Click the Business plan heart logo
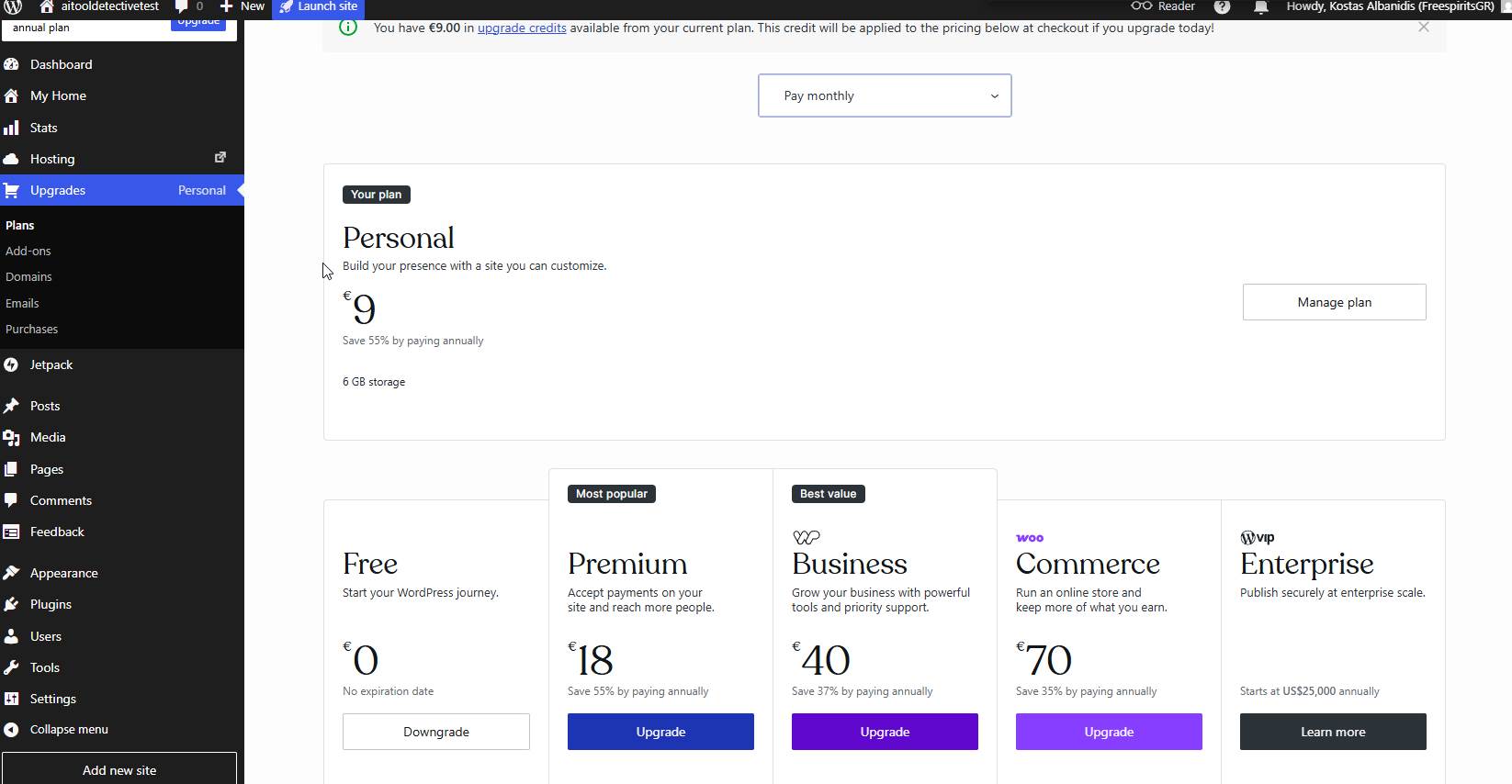This screenshot has height=784, width=1512. [x=807, y=537]
